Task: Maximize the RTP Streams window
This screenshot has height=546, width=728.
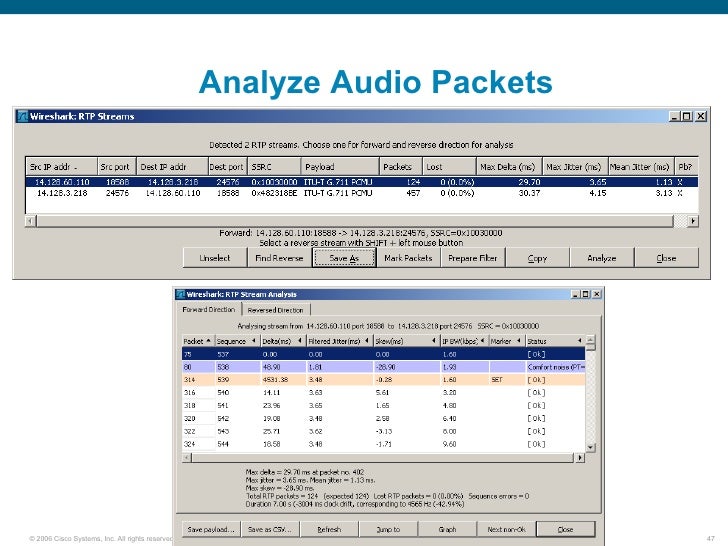Action: tap(687, 116)
